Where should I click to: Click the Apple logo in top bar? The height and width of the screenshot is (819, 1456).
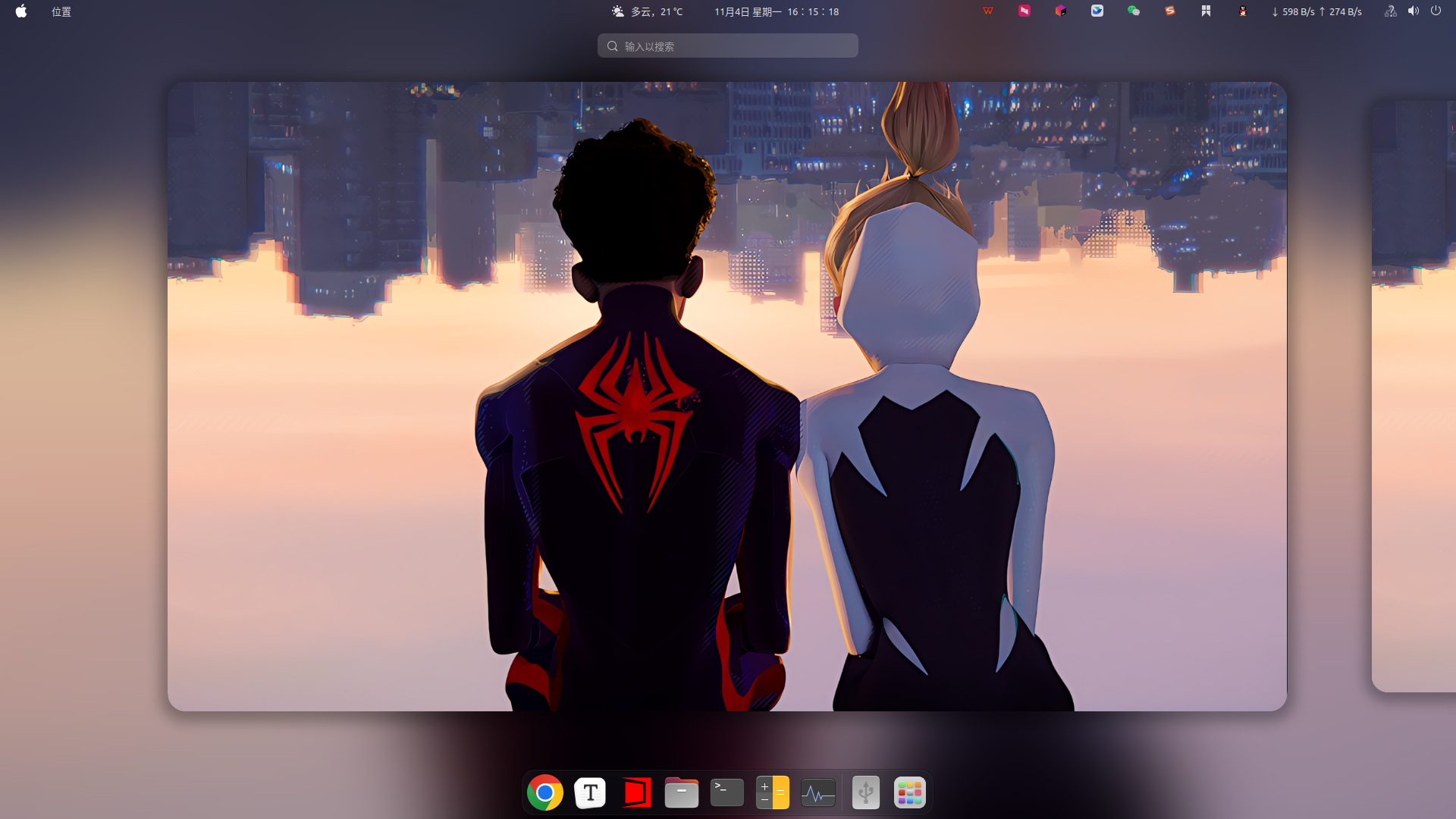click(21, 11)
